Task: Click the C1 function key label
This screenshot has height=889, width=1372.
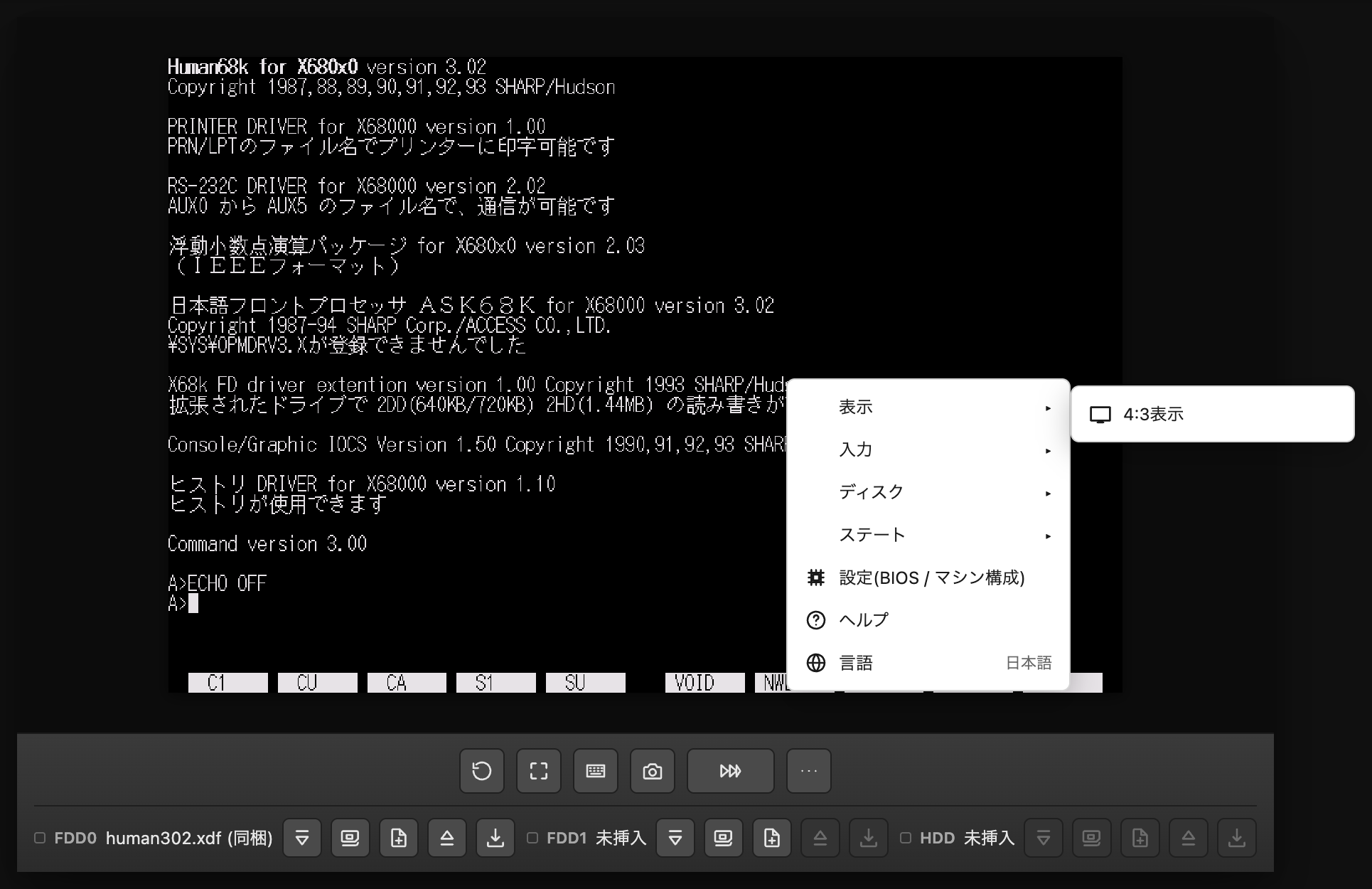Action: point(228,683)
